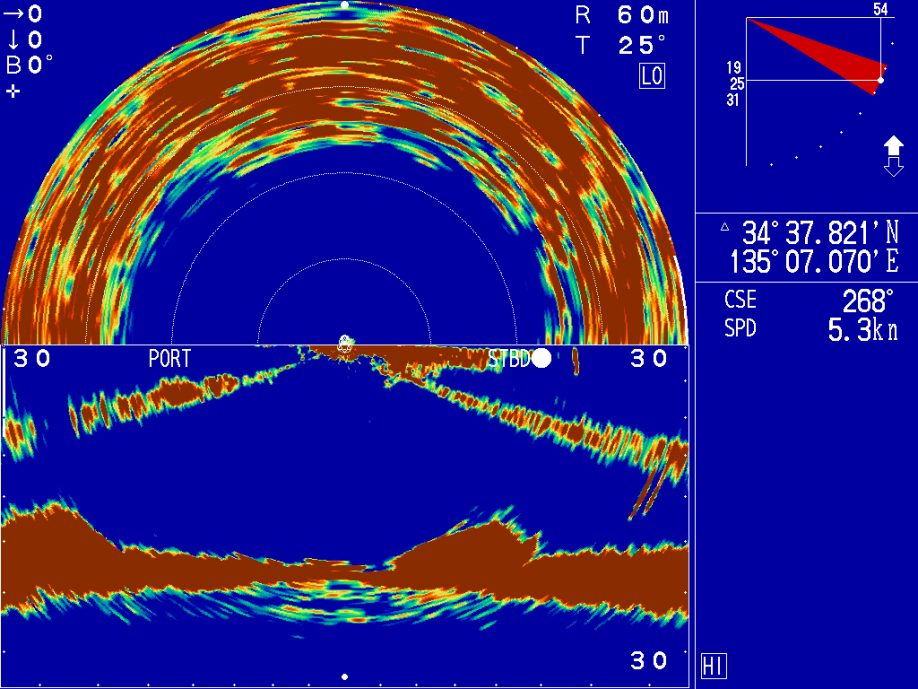Click the white heading dot atop the sonar arc
The width and height of the screenshot is (918, 689).
click(345, 5)
